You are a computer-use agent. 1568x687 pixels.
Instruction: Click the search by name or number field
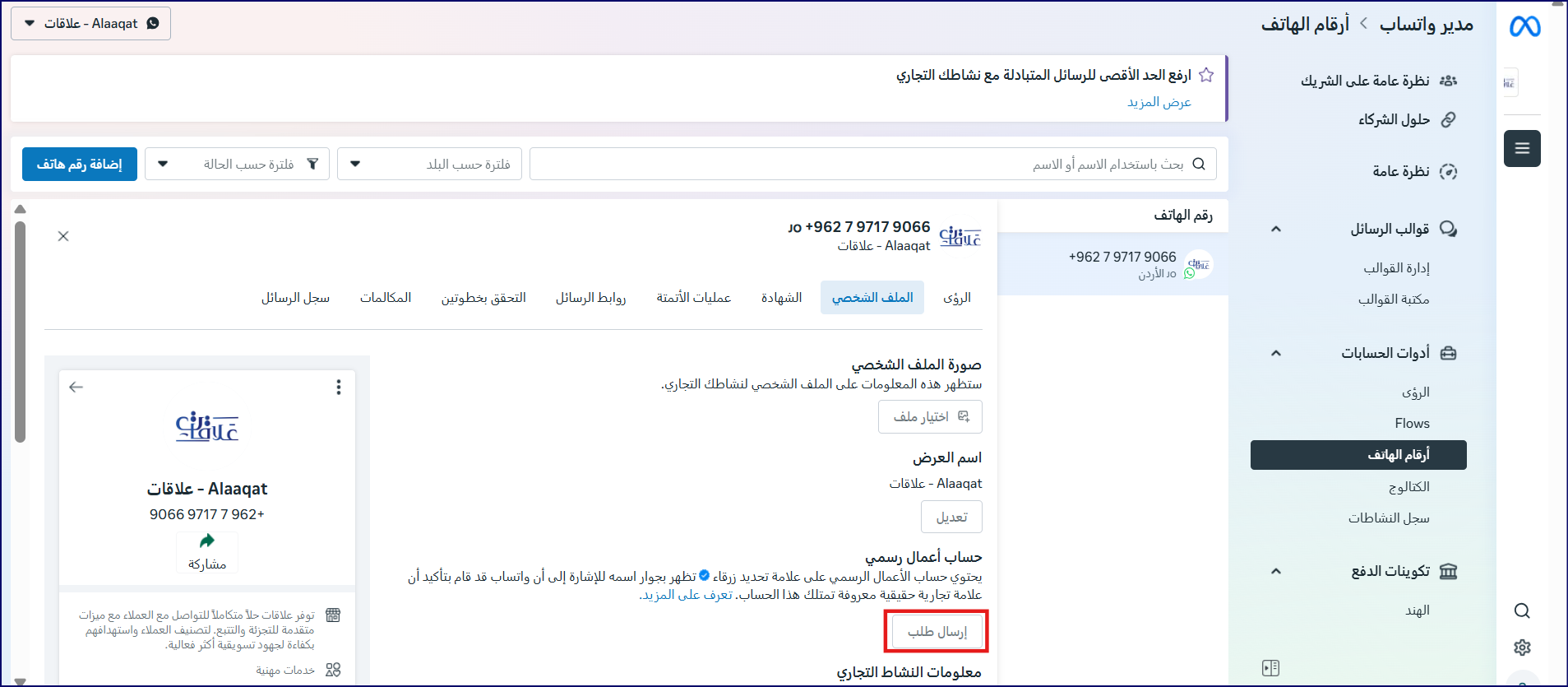coord(872,165)
